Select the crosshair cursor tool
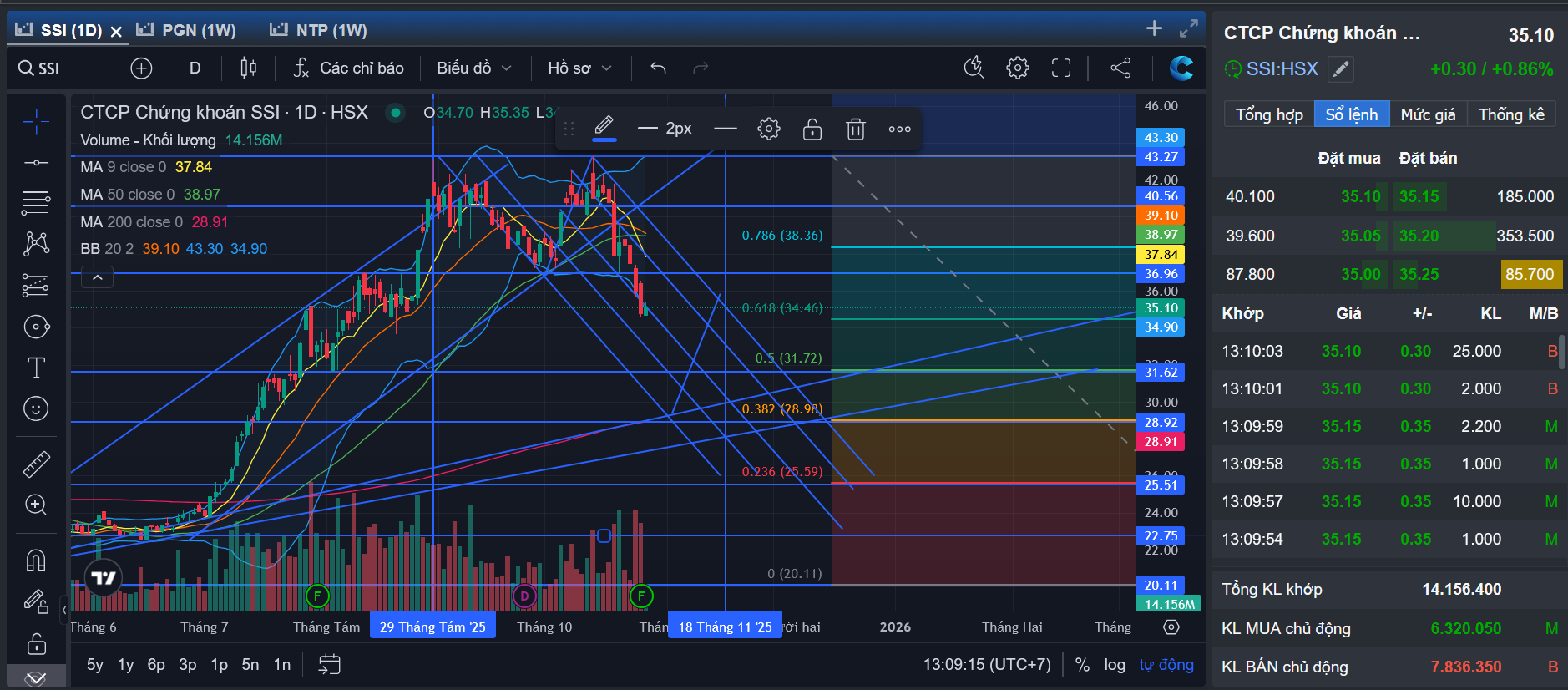Viewport: 1568px width, 690px height. (36, 122)
